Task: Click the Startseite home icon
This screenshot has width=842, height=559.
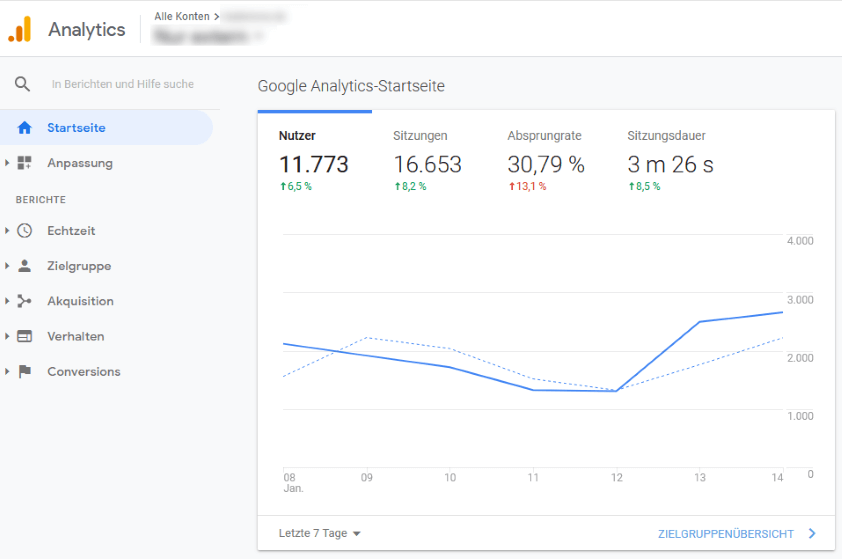Action: (x=24, y=128)
